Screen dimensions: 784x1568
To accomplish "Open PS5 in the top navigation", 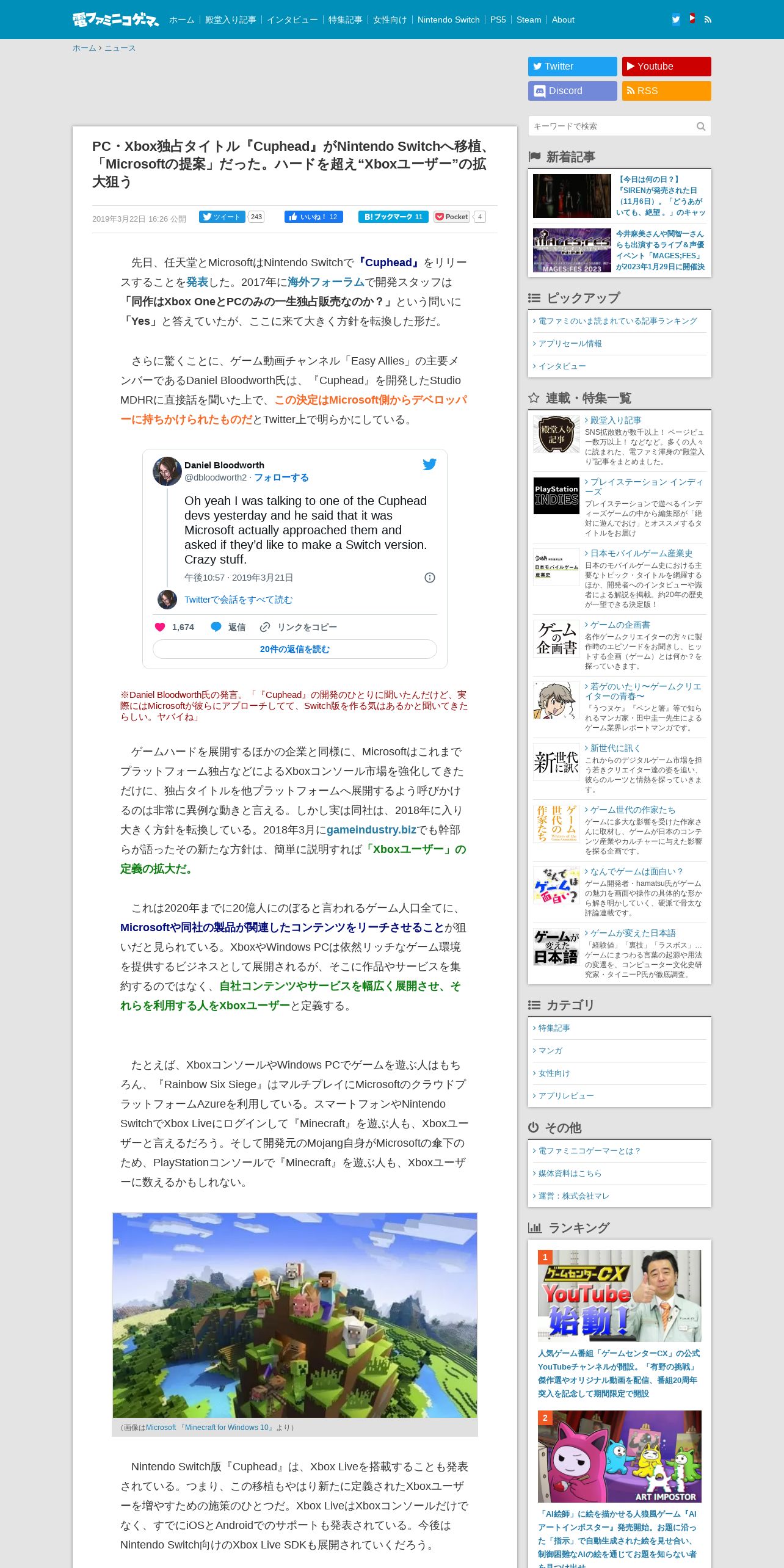I will [x=498, y=20].
